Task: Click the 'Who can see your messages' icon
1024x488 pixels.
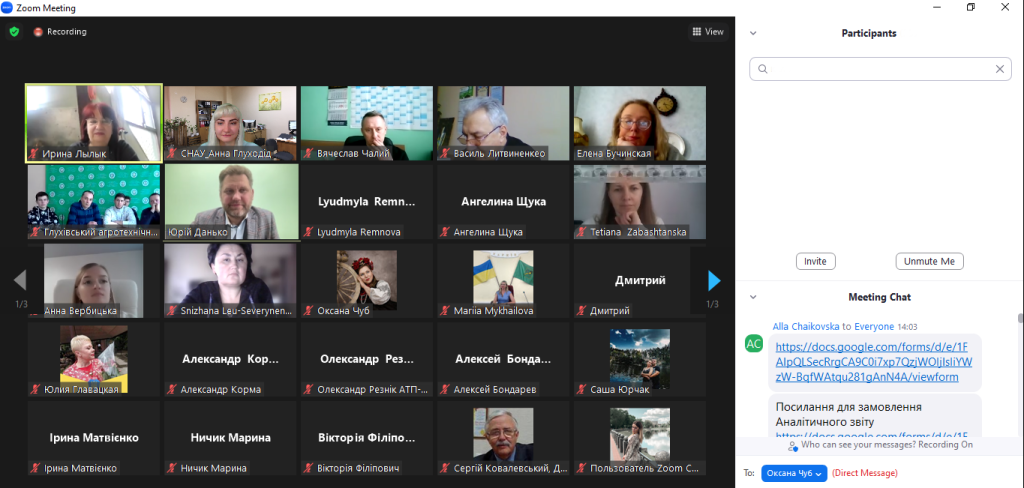Action: point(792,445)
